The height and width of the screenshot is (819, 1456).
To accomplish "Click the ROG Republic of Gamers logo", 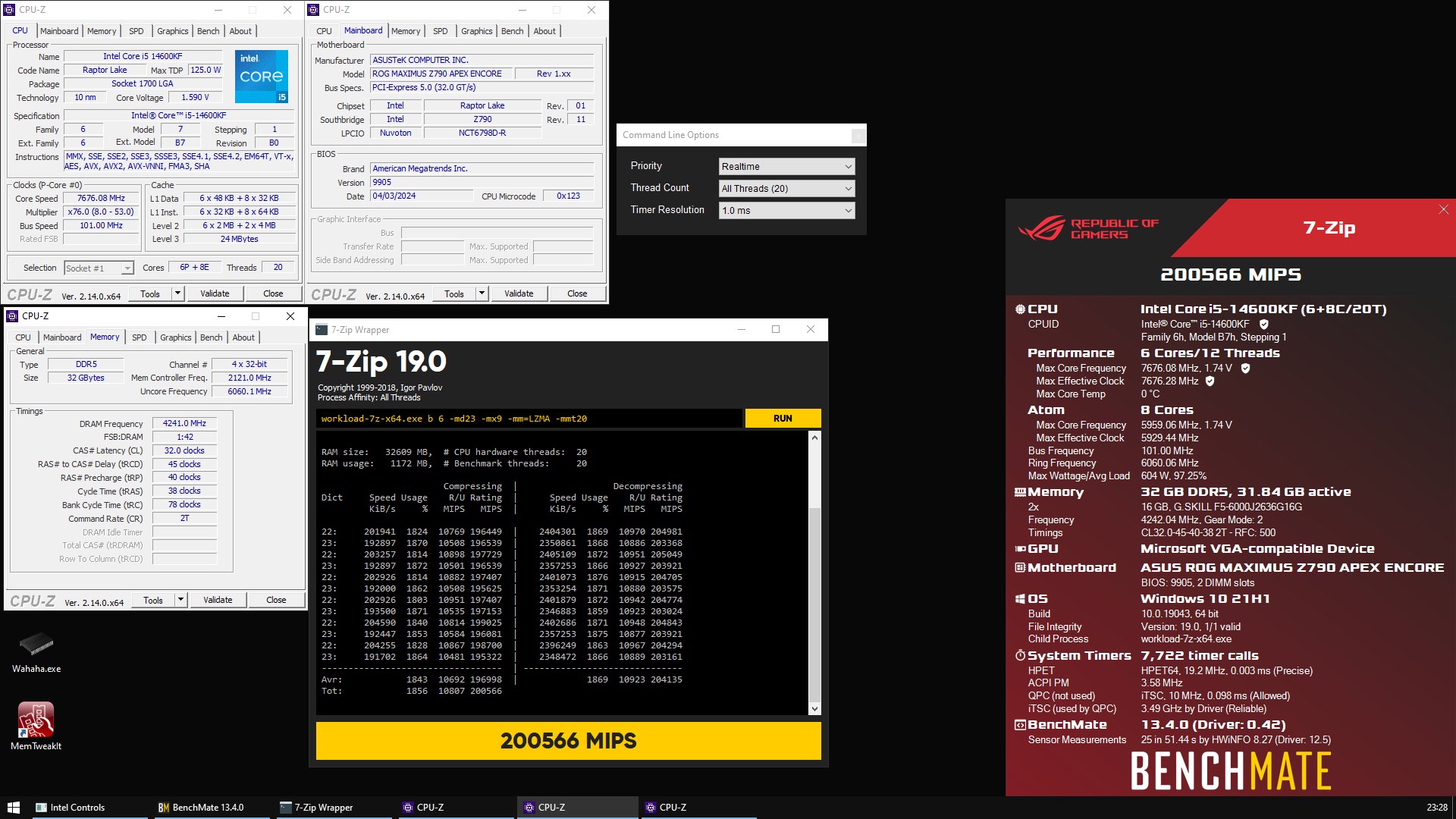I will point(1088,228).
